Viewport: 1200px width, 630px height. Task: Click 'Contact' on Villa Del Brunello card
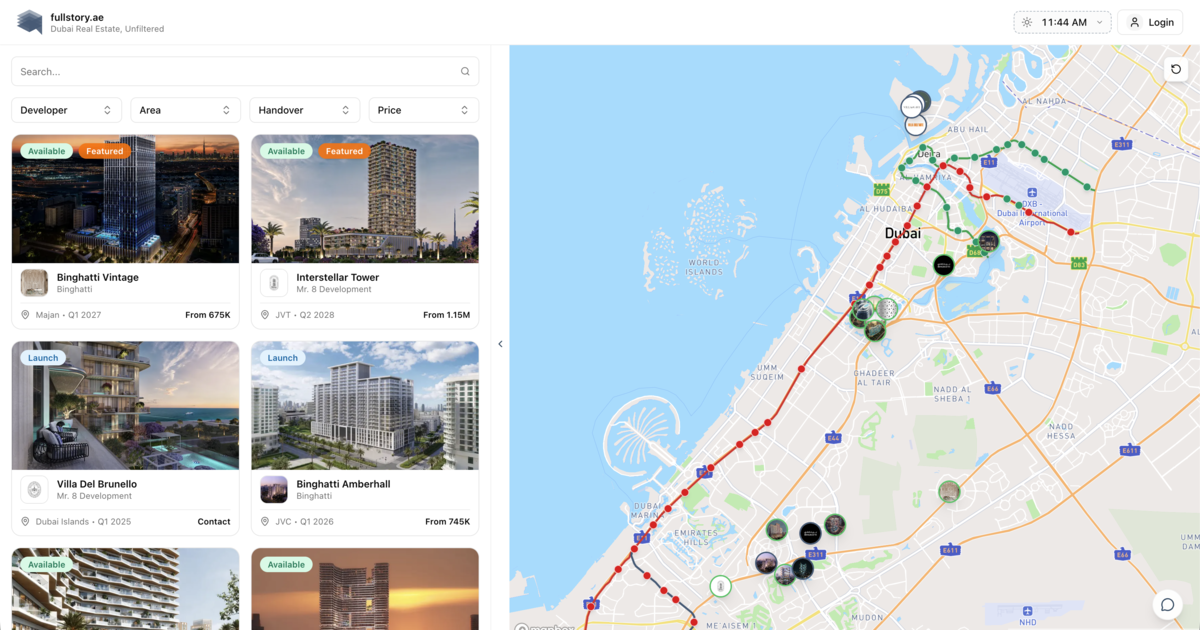(x=214, y=522)
